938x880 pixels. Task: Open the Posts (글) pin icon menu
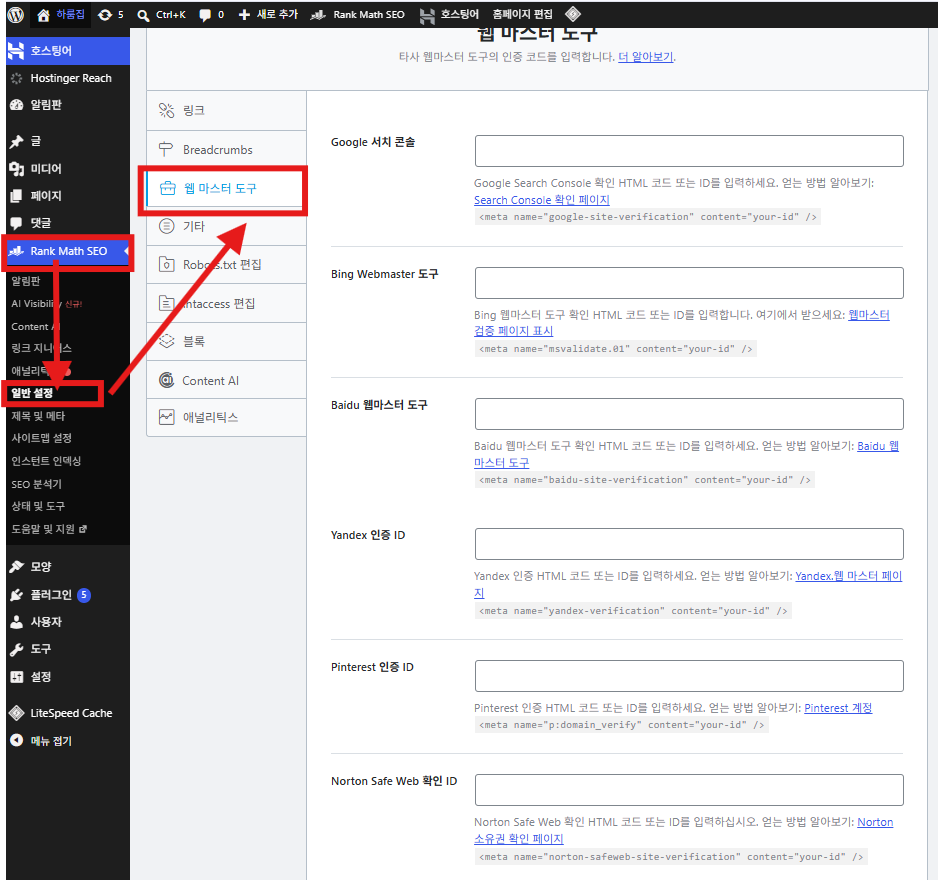tap(68, 141)
